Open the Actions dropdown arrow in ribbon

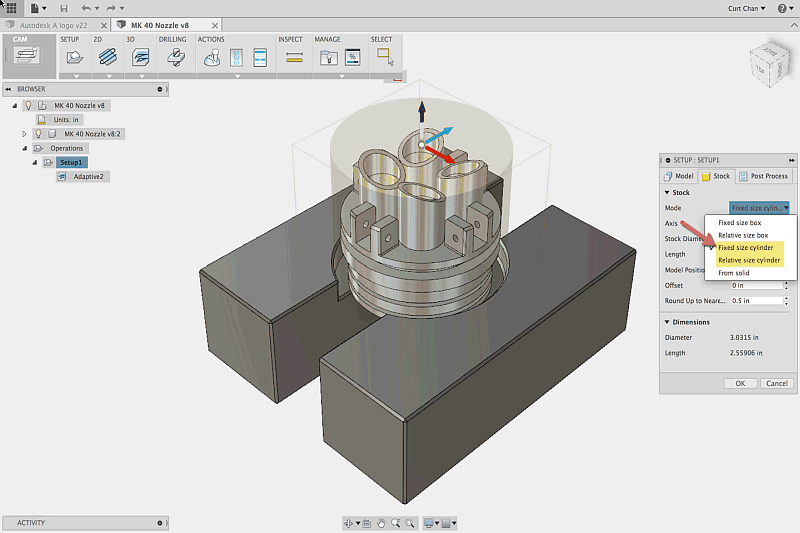click(237, 76)
